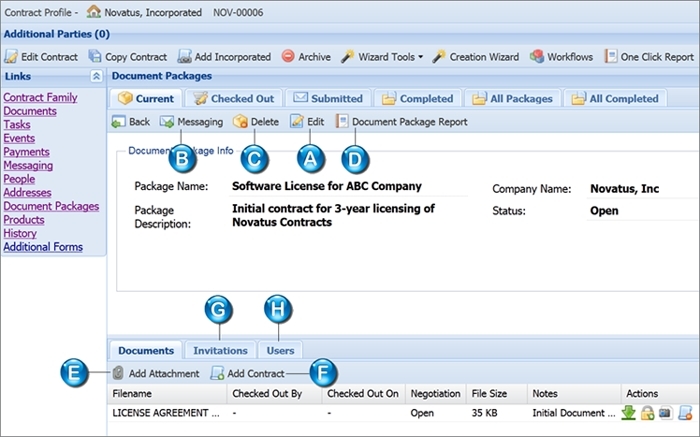The height and width of the screenshot is (437, 700).
Task: Show the All Completed tab
Action: coord(615,98)
